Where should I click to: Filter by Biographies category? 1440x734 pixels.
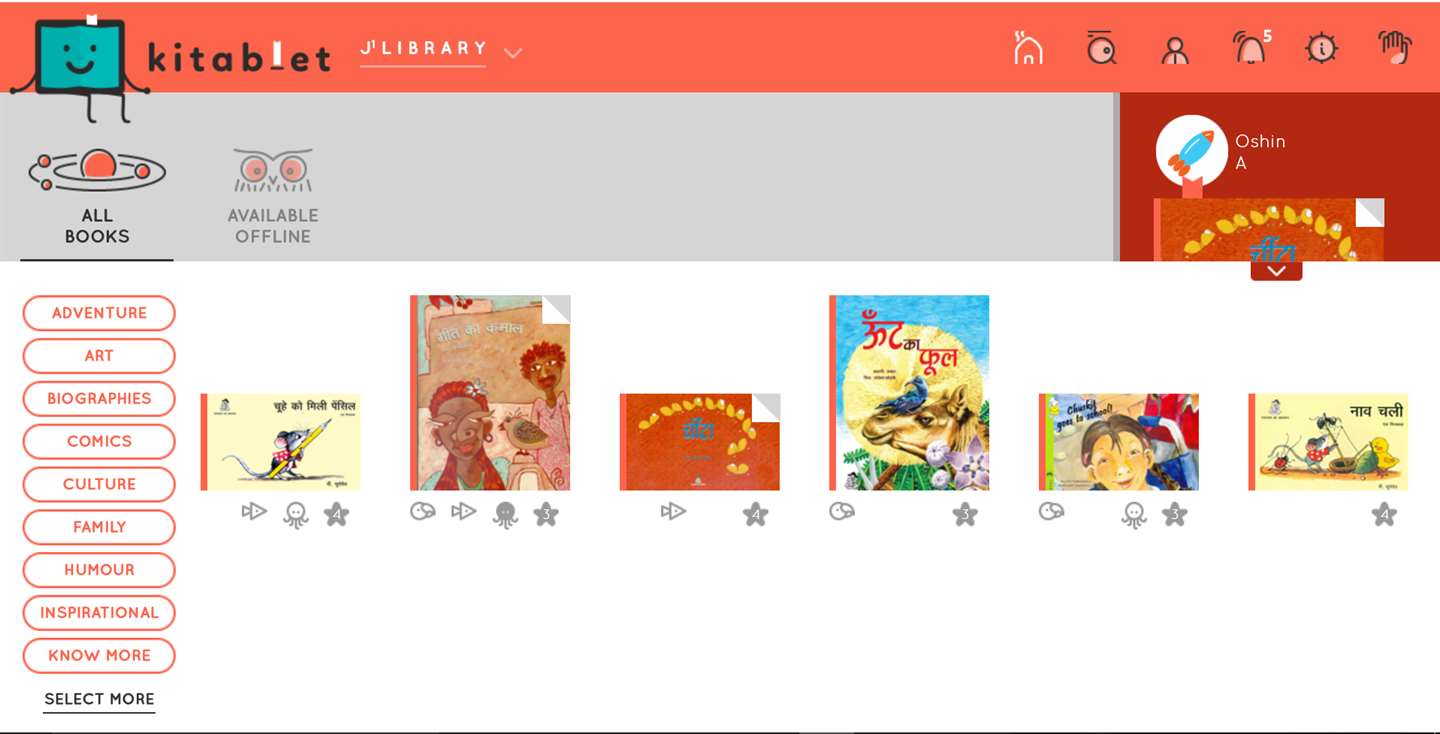pos(99,398)
